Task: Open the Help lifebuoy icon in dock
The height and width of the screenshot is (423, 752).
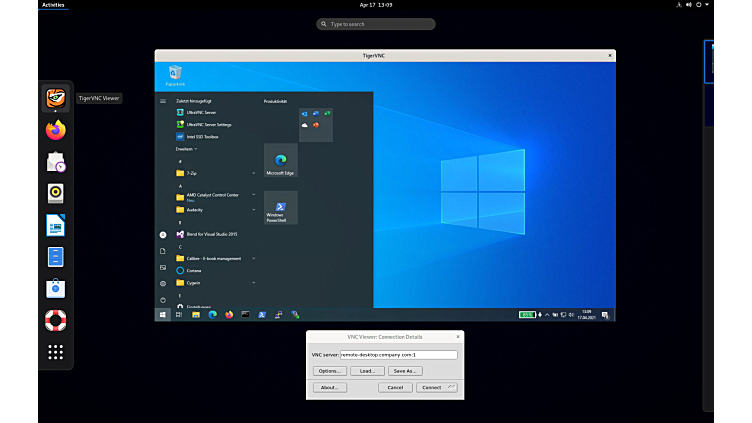Action: pos(56,320)
